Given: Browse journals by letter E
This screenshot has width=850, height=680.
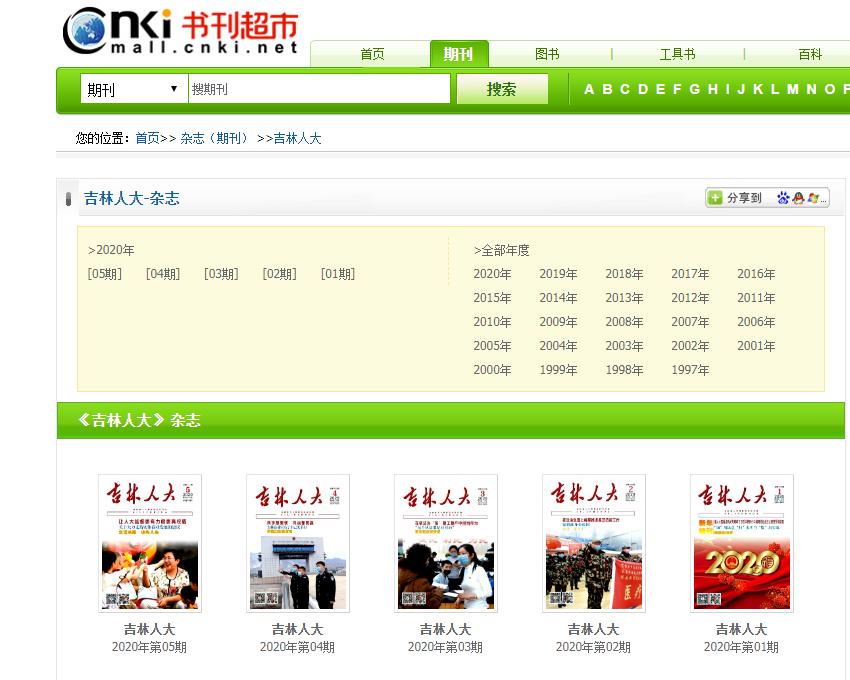Looking at the screenshot, I should pos(660,89).
